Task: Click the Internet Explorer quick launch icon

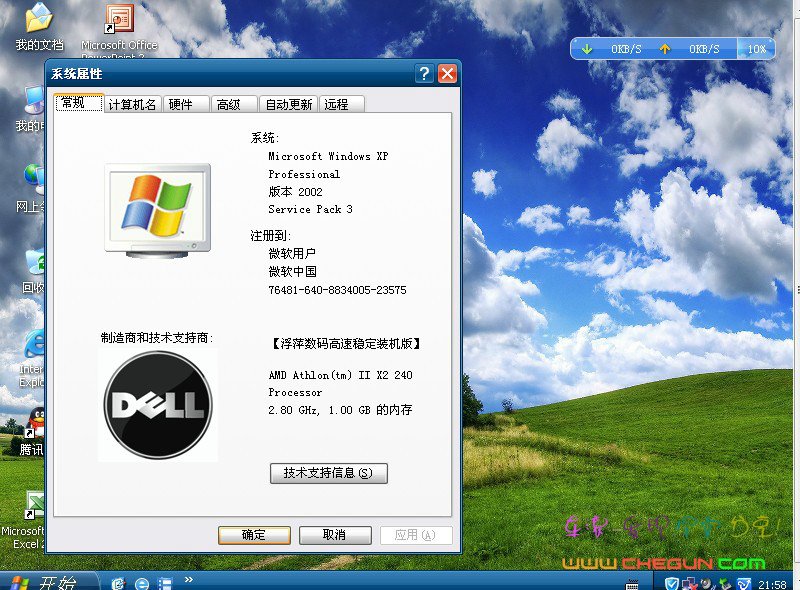Action: [142, 583]
